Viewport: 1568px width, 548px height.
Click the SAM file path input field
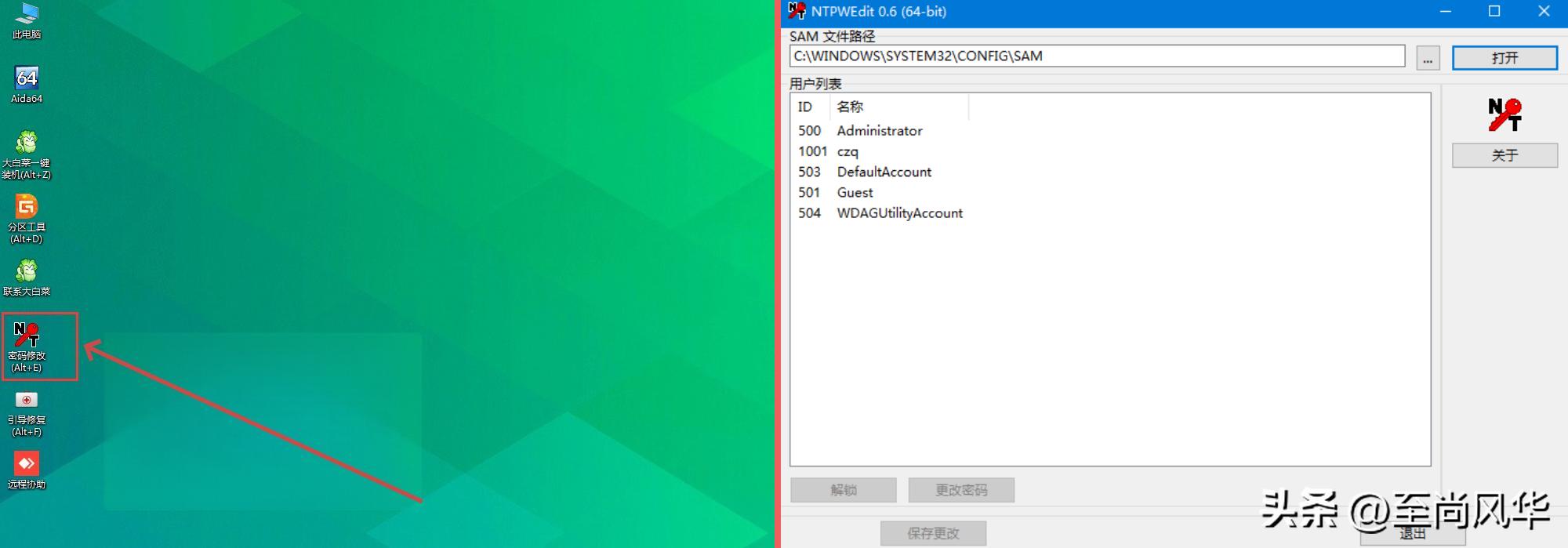coord(1097,56)
